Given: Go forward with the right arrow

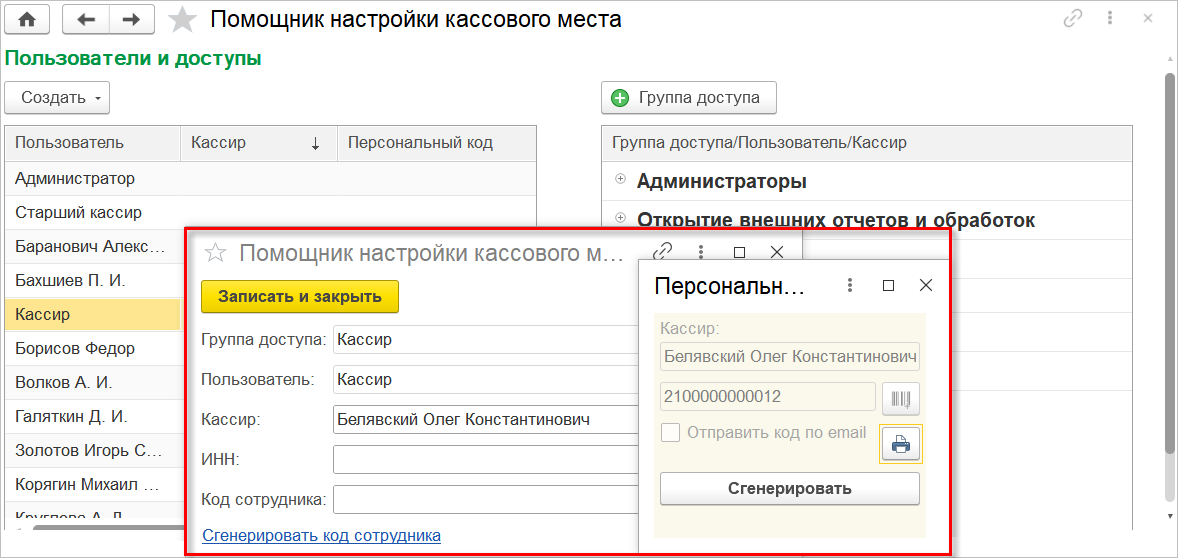Looking at the screenshot, I should click(x=132, y=19).
